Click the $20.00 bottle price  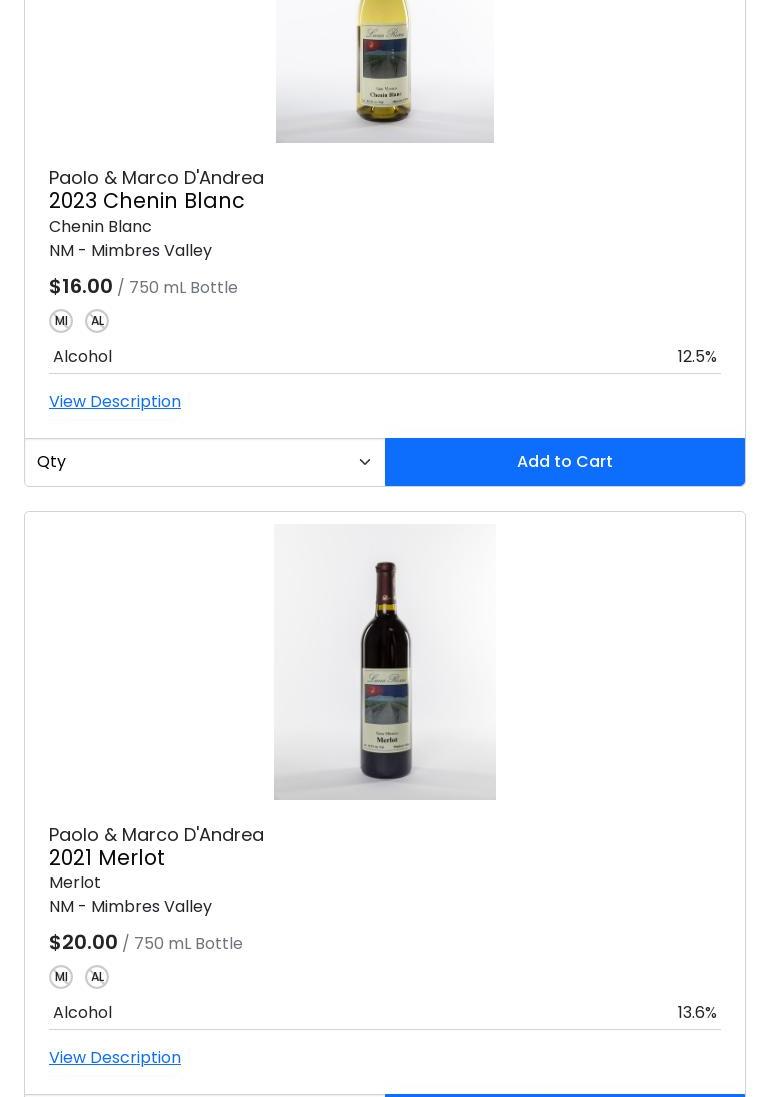83,943
